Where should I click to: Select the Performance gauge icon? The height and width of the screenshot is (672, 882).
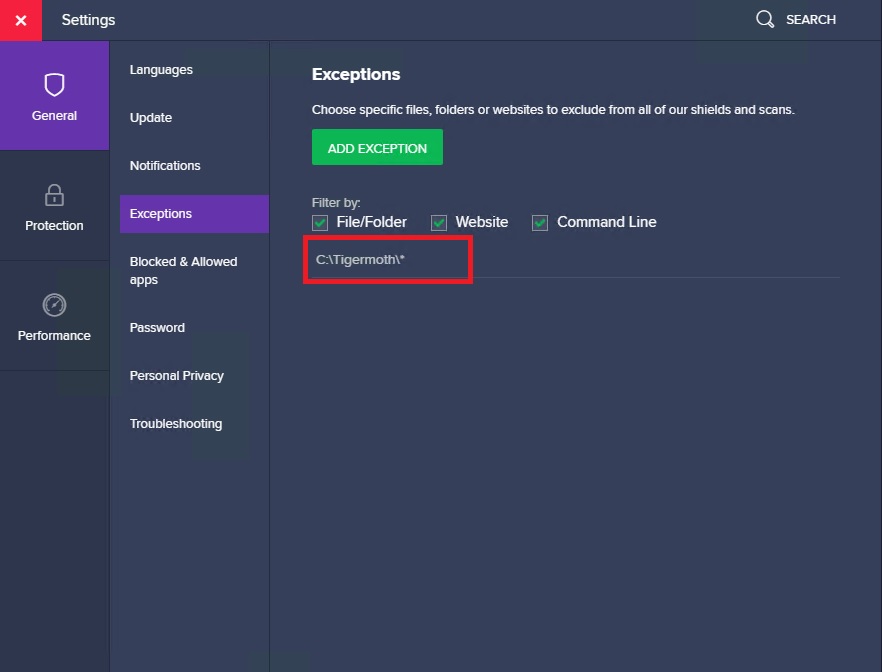point(55,305)
